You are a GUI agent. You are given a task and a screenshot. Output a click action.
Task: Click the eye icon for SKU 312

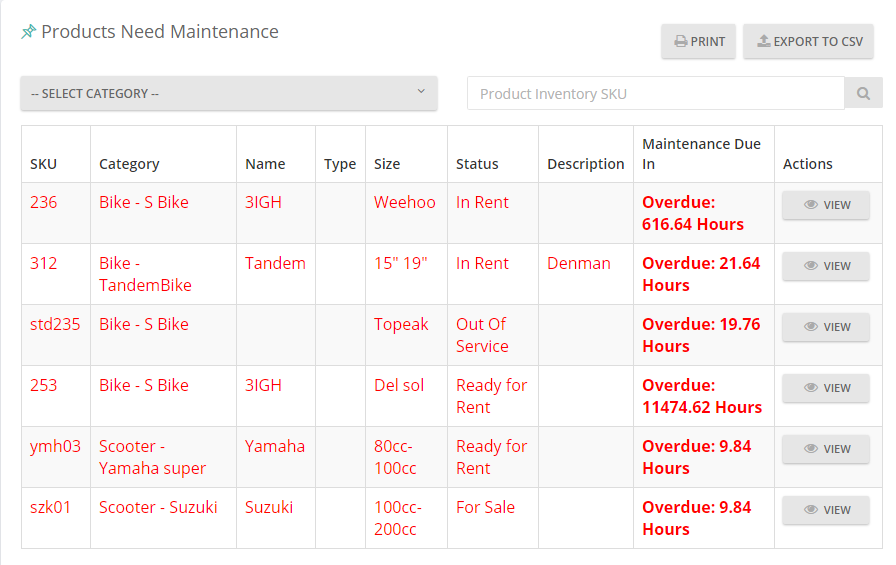[x=811, y=266]
